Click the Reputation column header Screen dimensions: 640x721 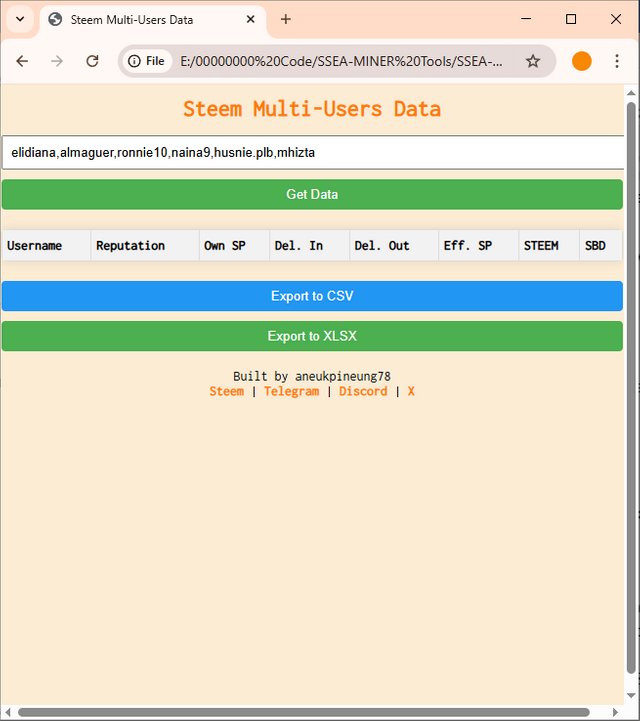click(145, 246)
